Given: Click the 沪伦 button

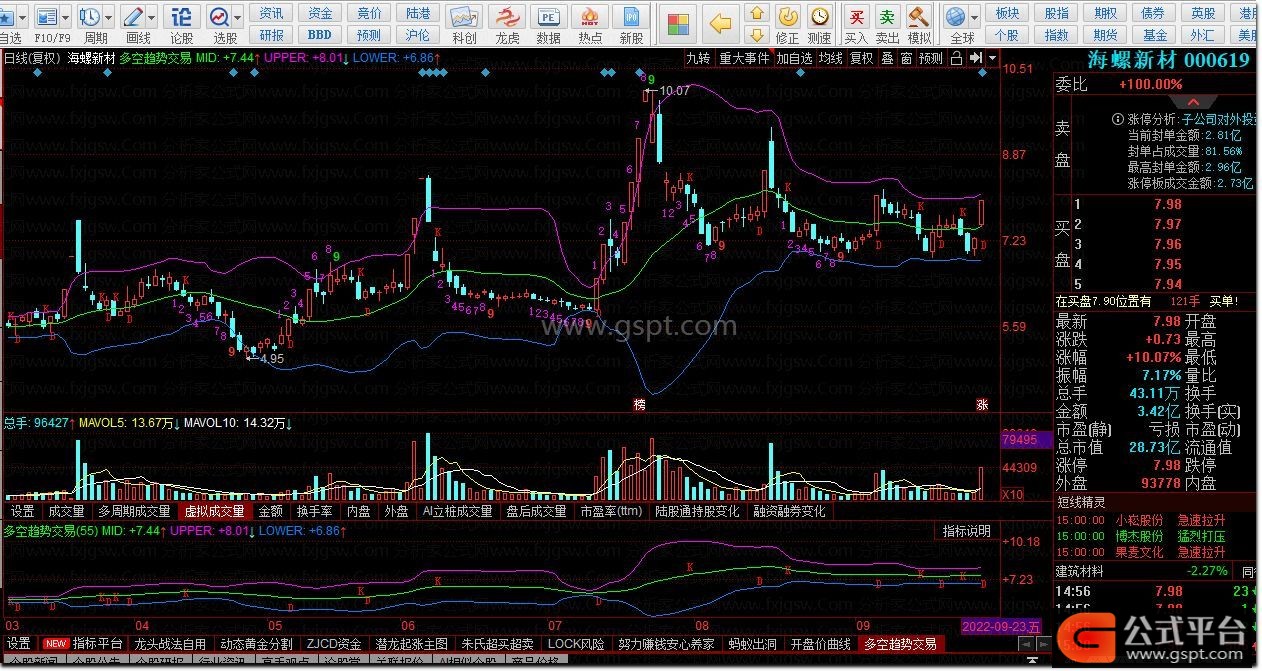Looking at the screenshot, I should (418, 34).
